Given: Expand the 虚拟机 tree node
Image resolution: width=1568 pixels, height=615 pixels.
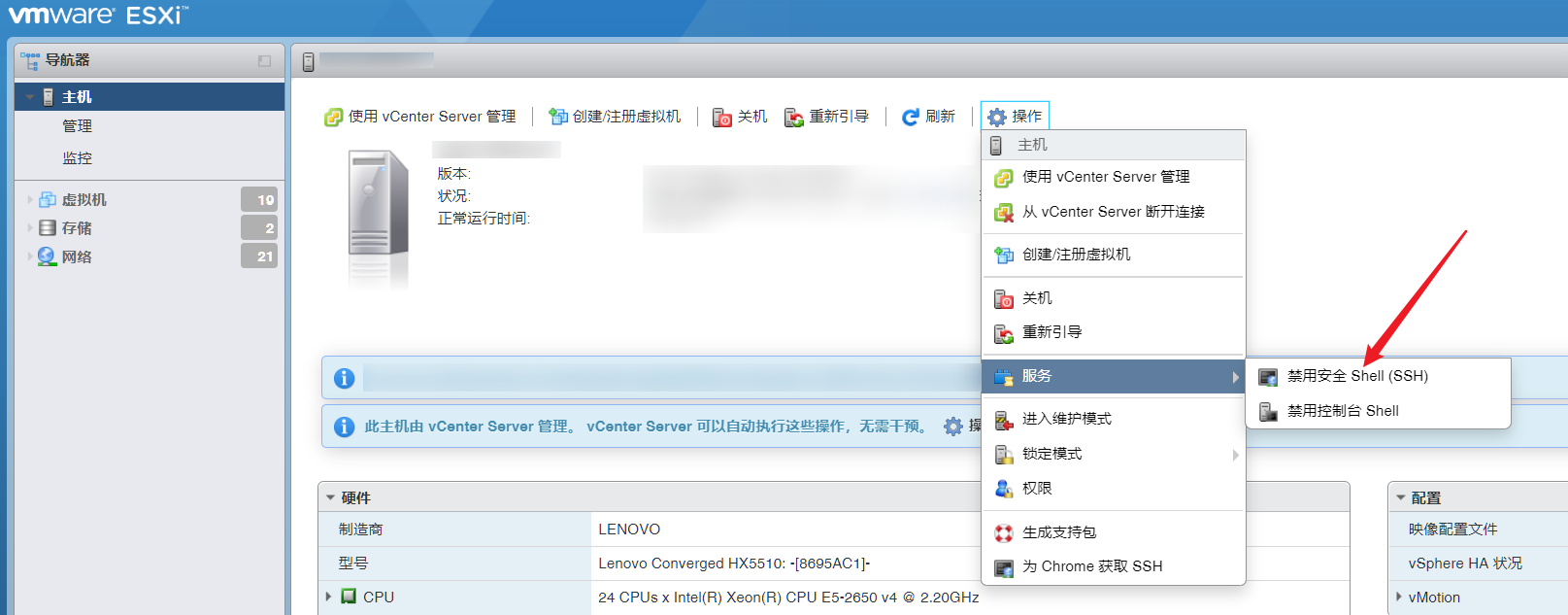Looking at the screenshot, I should (30, 200).
